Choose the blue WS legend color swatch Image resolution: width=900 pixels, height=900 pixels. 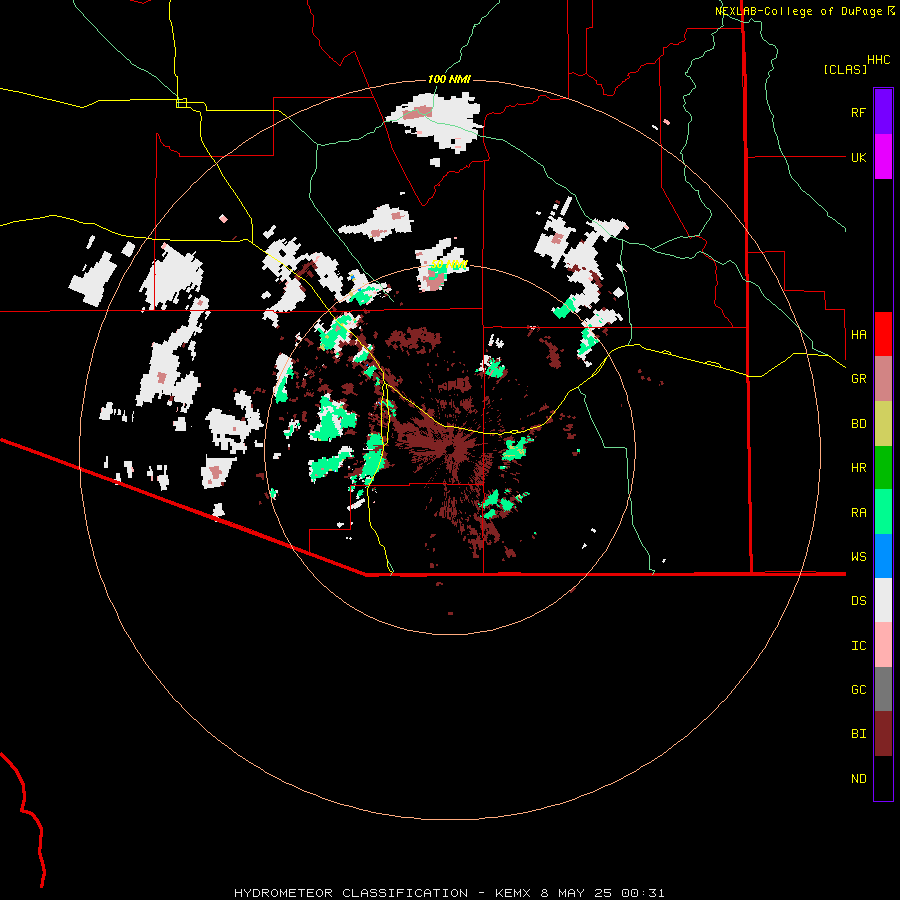pos(883,556)
